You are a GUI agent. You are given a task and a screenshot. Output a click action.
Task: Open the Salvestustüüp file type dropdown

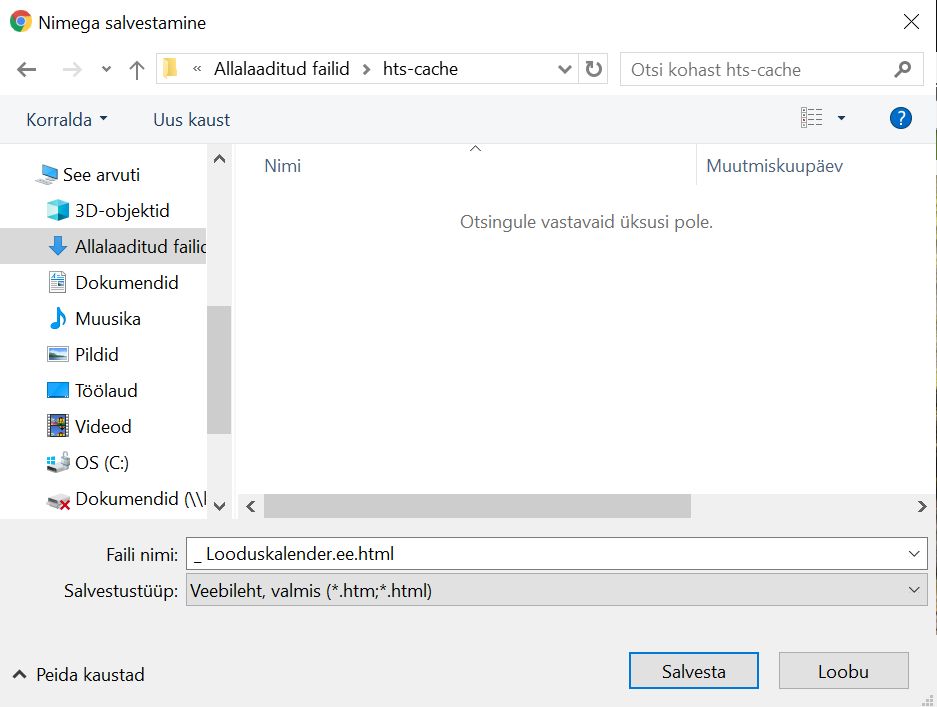[556, 591]
